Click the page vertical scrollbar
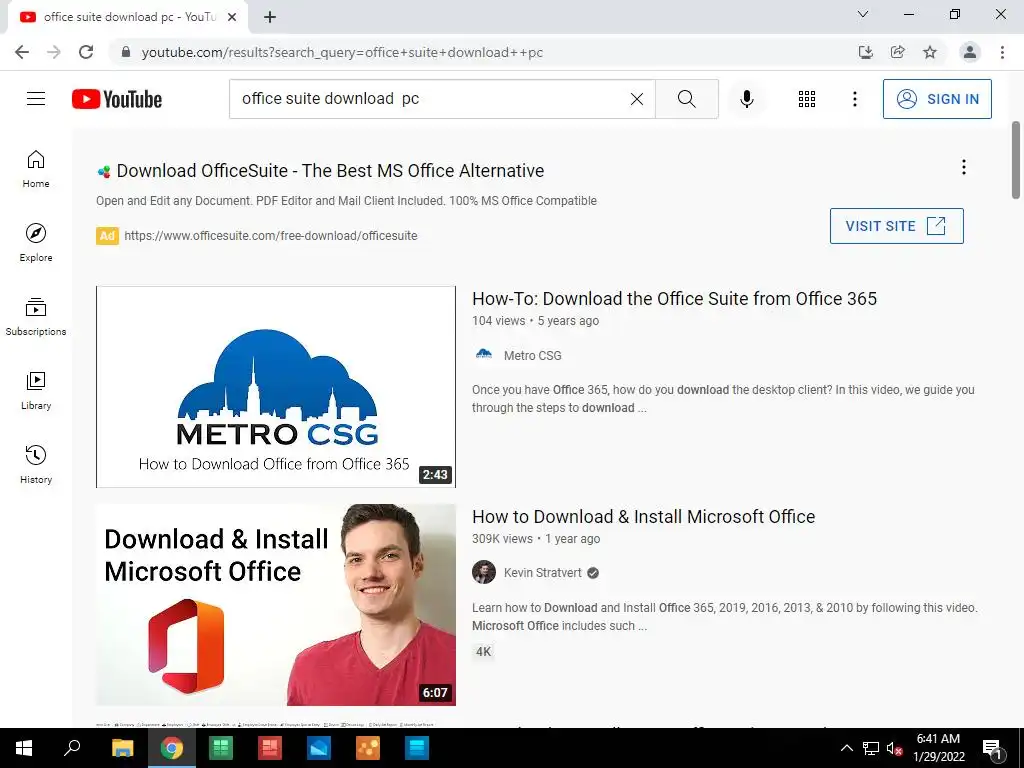Screen dimensions: 1024x768 pyautogui.click(x=1016, y=160)
